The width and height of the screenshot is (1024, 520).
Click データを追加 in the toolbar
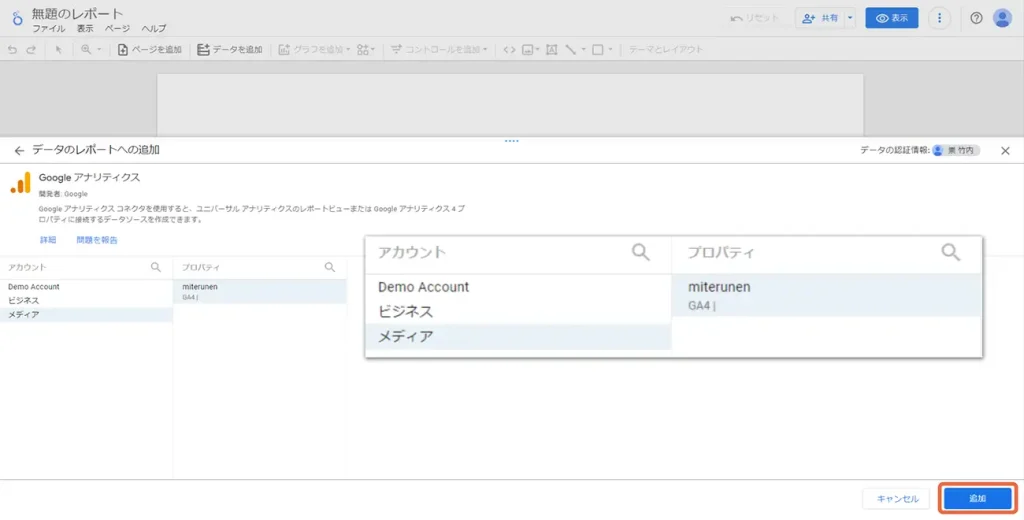(230, 50)
